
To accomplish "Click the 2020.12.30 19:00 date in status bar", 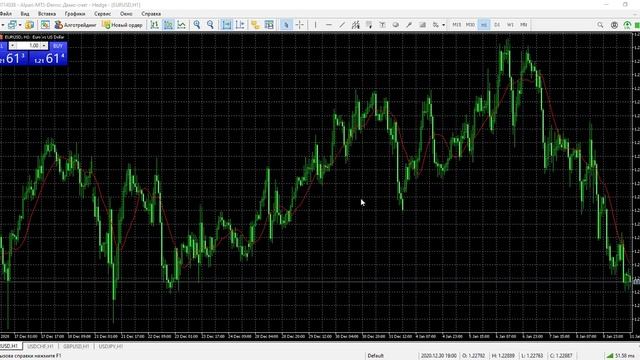I will coord(438,356).
